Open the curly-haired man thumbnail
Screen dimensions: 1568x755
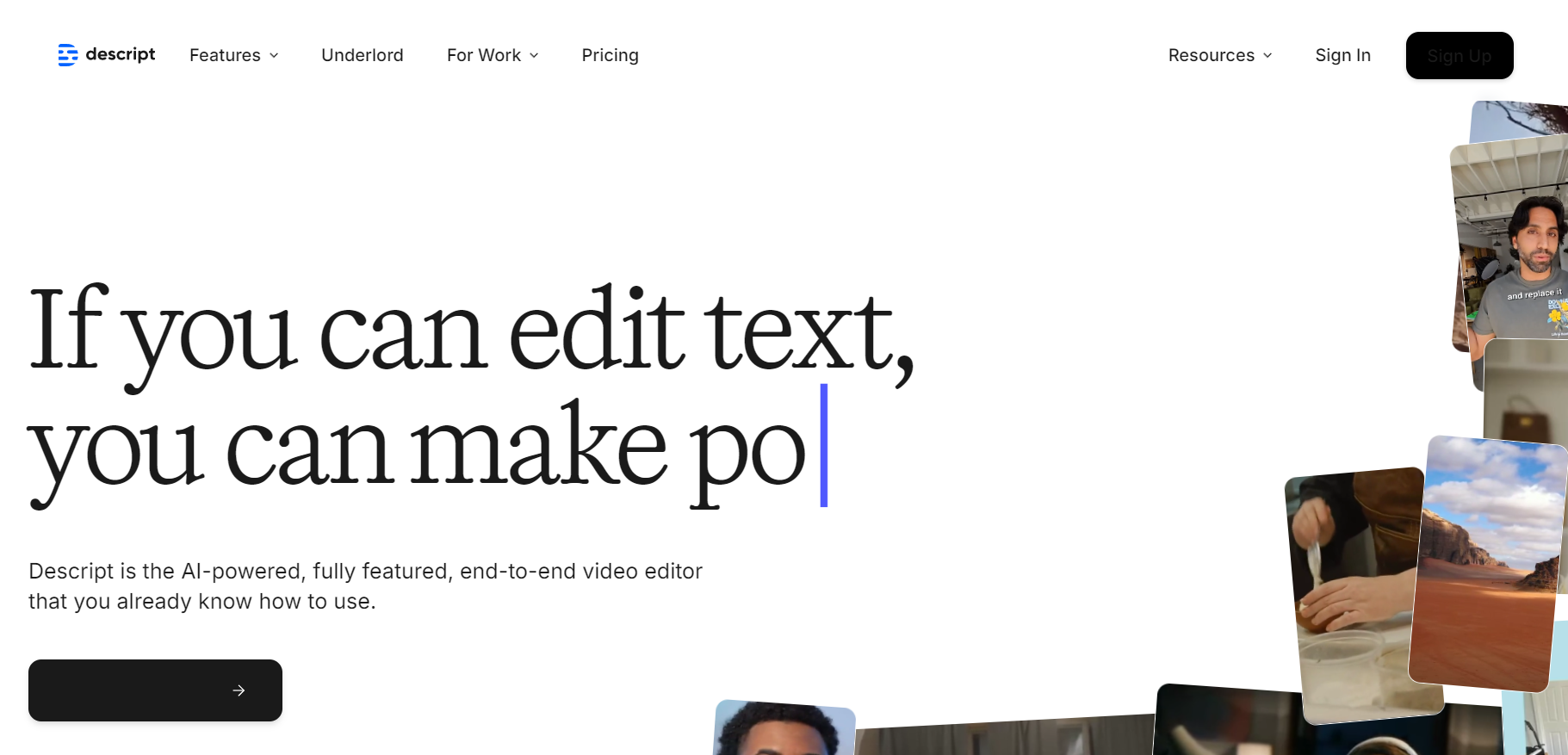(784, 730)
